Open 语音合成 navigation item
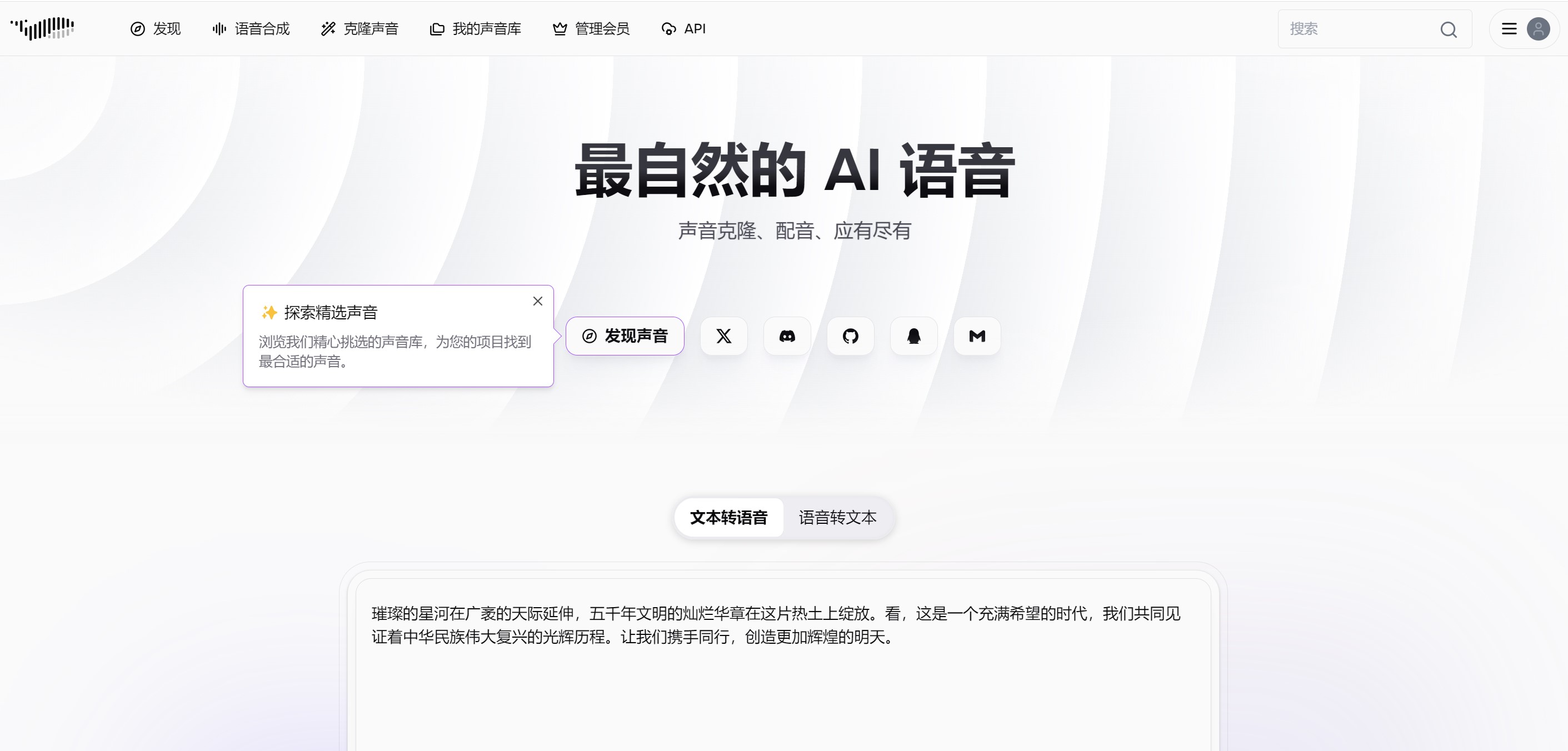The width and height of the screenshot is (1568, 751). (251, 28)
